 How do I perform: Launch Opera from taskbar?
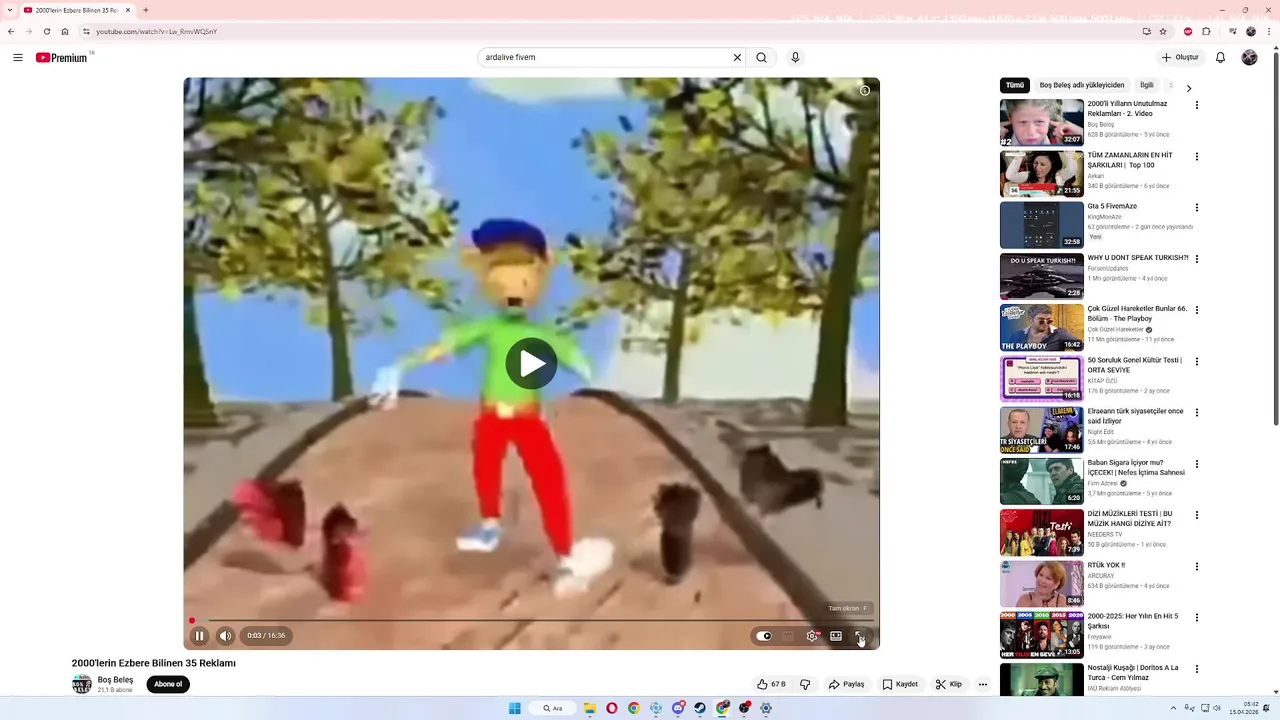point(612,708)
